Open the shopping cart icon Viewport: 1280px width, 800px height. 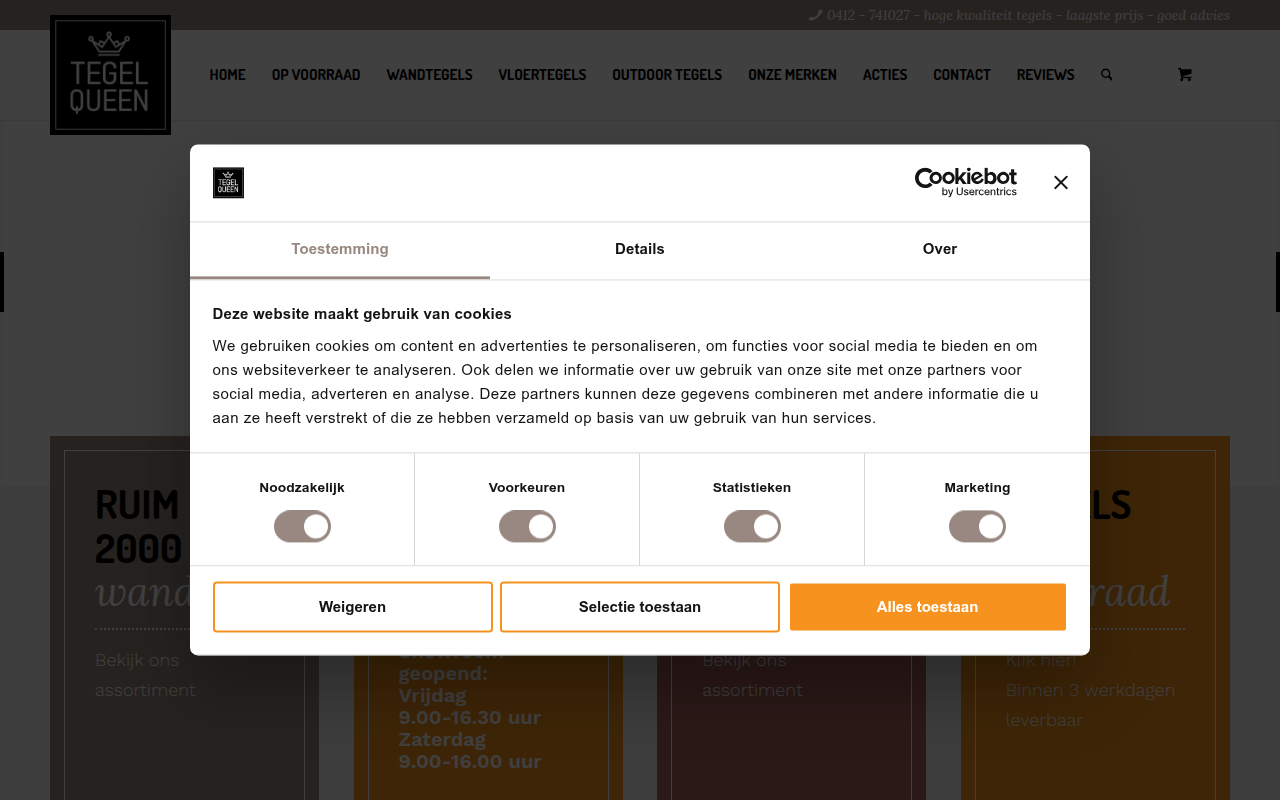(1184, 75)
